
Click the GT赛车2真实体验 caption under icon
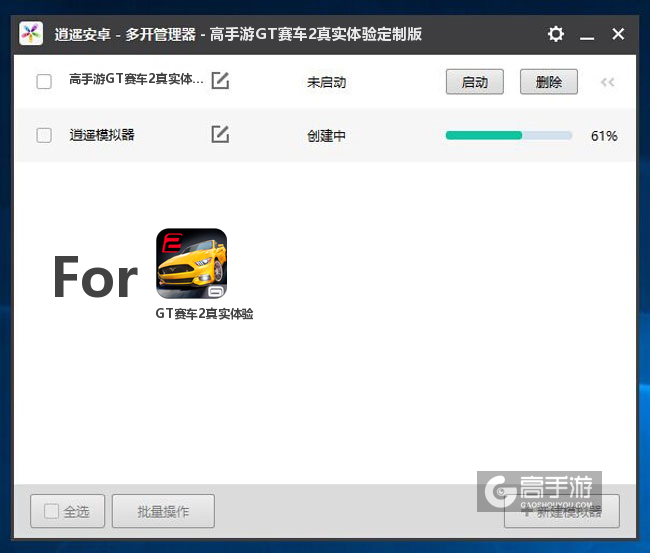click(x=204, y=314)
